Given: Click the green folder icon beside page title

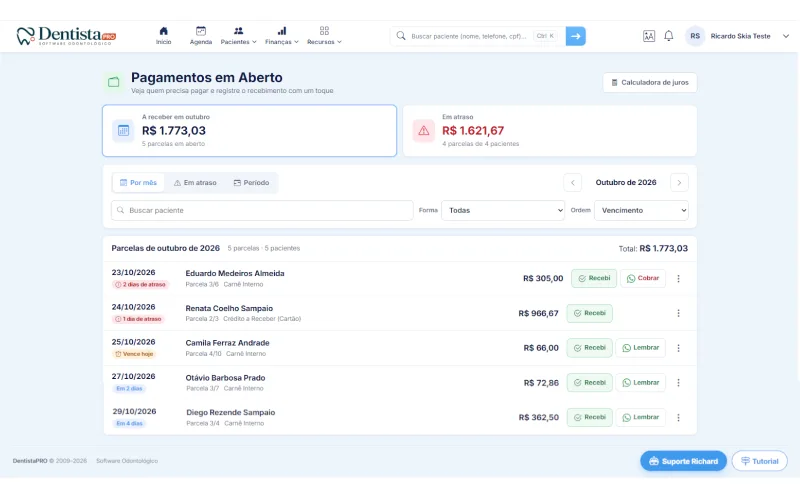Looking at the screenshot, I should click(x=113, y=82).
